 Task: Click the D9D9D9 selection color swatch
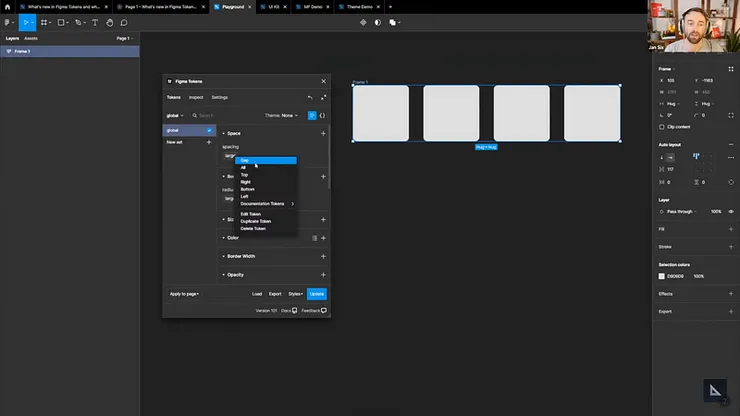[662, 276]
